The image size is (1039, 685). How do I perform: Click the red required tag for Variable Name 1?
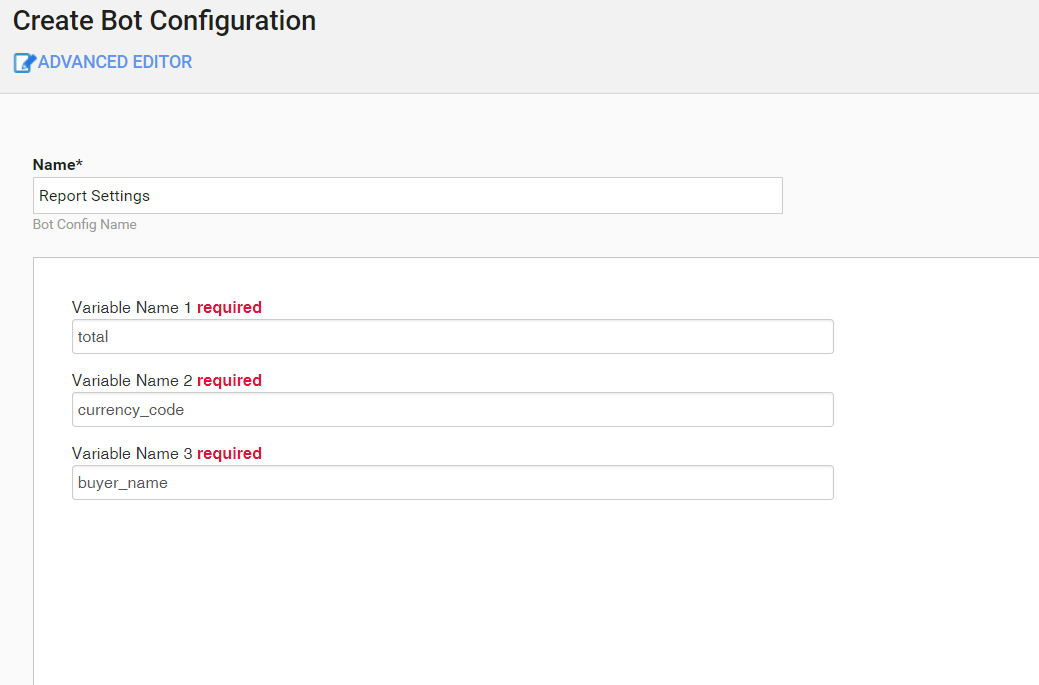coord(229,307)
